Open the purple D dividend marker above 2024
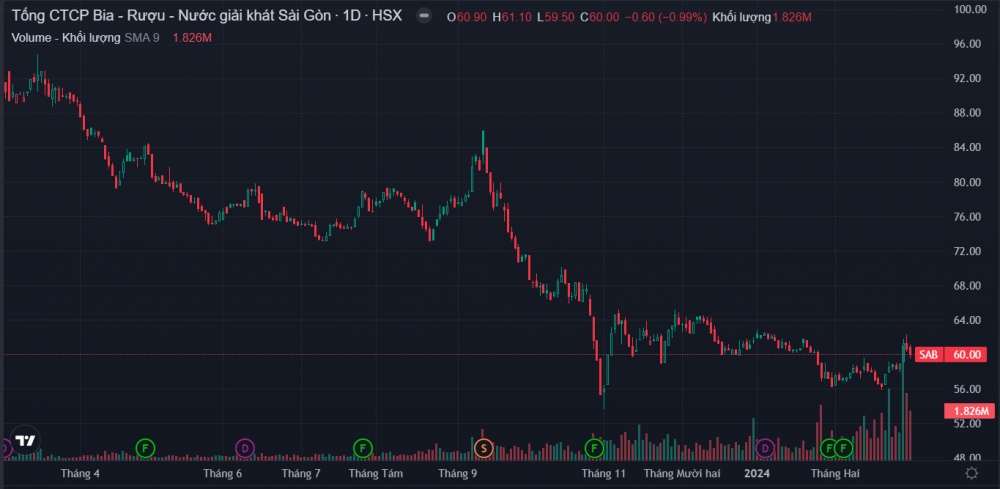Screen dimensions: 1000x489 point(765,448)
